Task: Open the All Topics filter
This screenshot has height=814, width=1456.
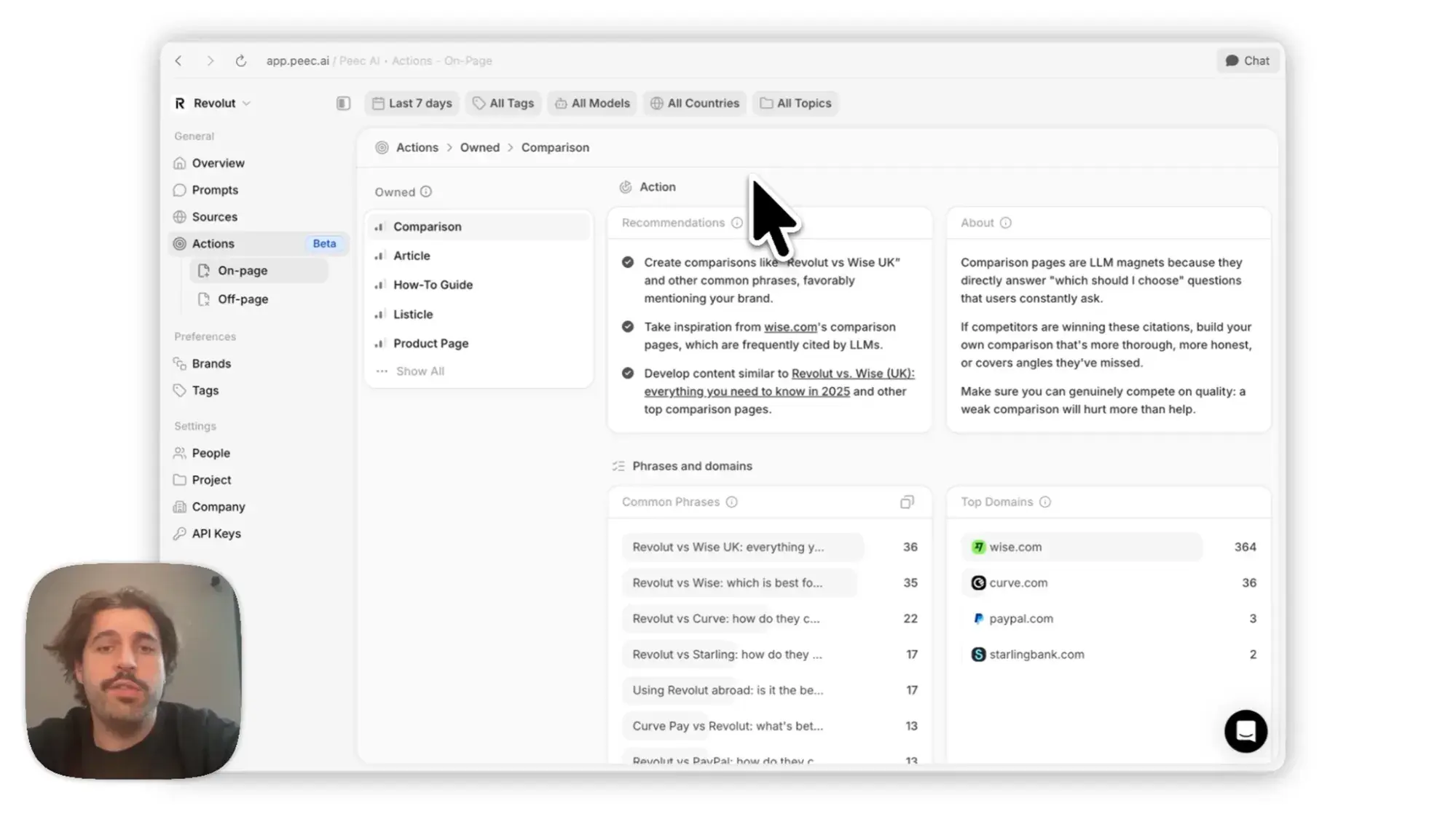Action: [x=795, y=103]
